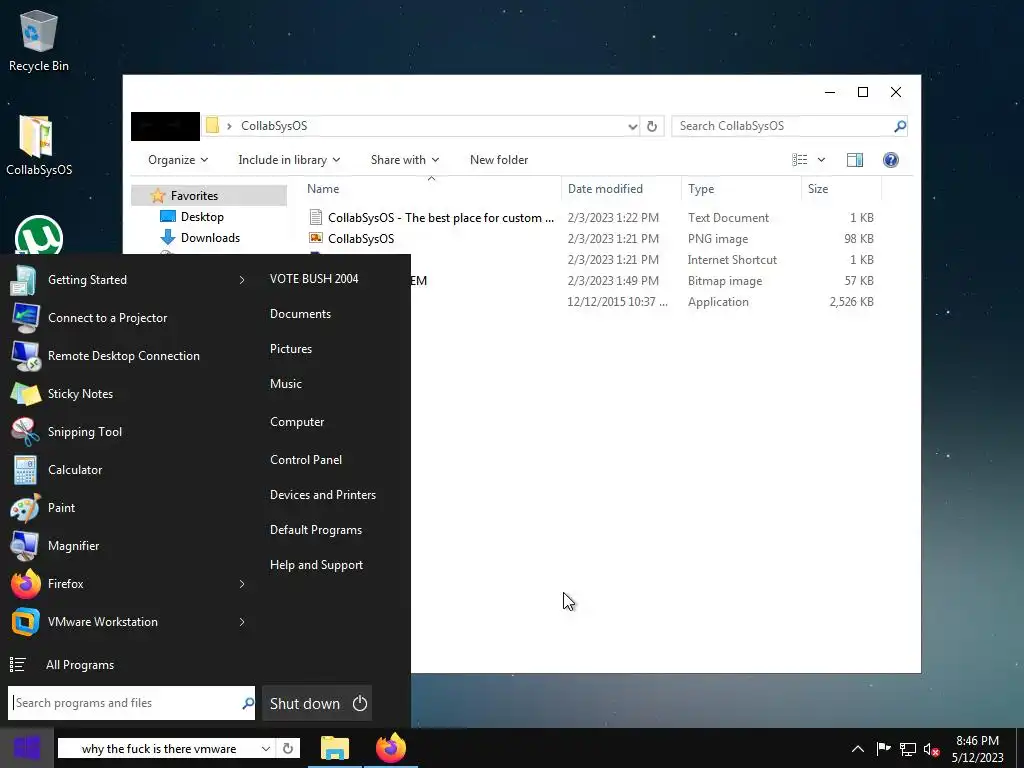Open Calculator from Start menu
This screenshot has height=768, width=1024.
127,470
